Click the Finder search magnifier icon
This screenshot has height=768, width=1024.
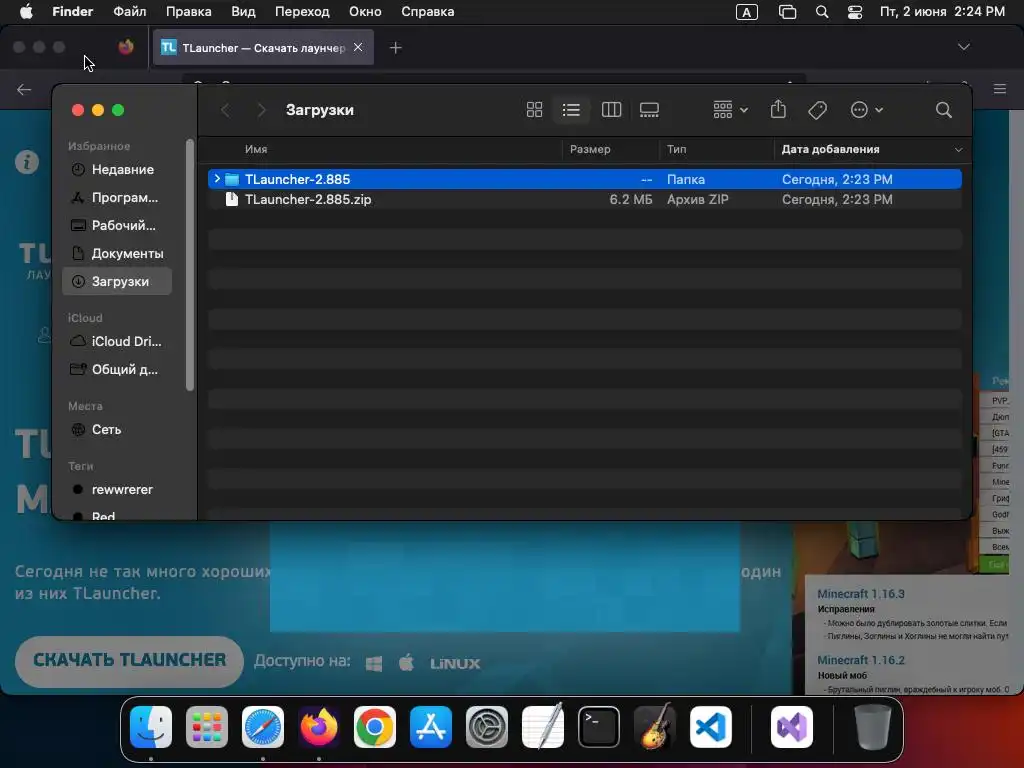(943, 110)
